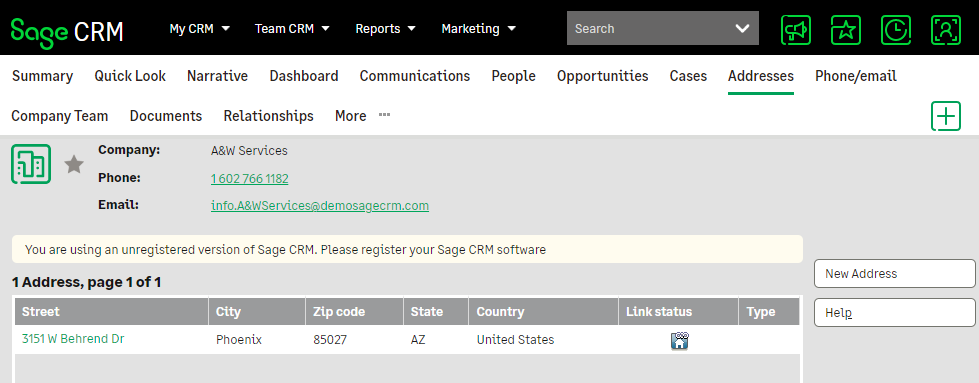Switch to the Summary tab
Viewport: 979px width, 383px height.
click(x=42, y=76)
